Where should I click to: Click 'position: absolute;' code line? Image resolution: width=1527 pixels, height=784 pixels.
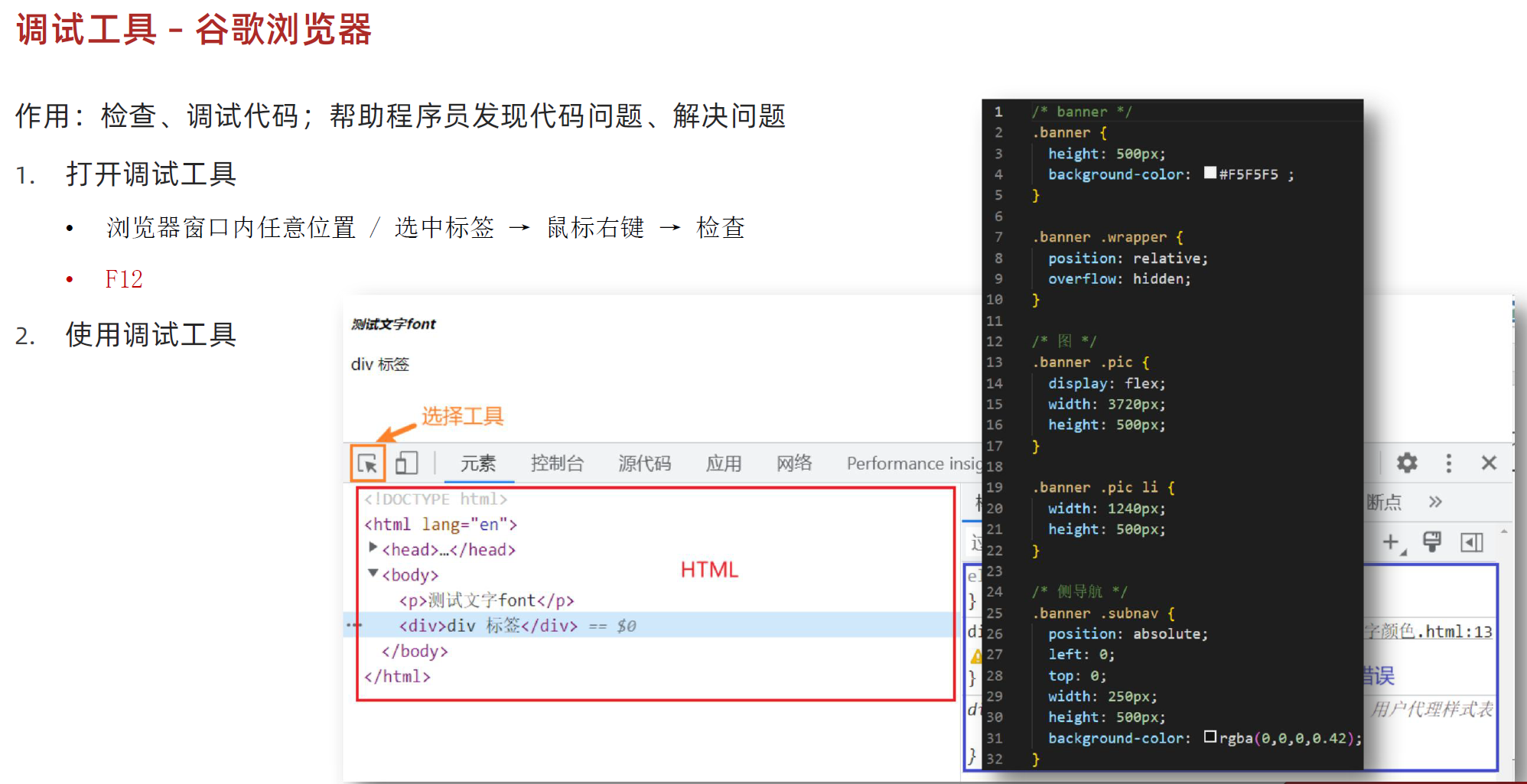coord(1128,634)
